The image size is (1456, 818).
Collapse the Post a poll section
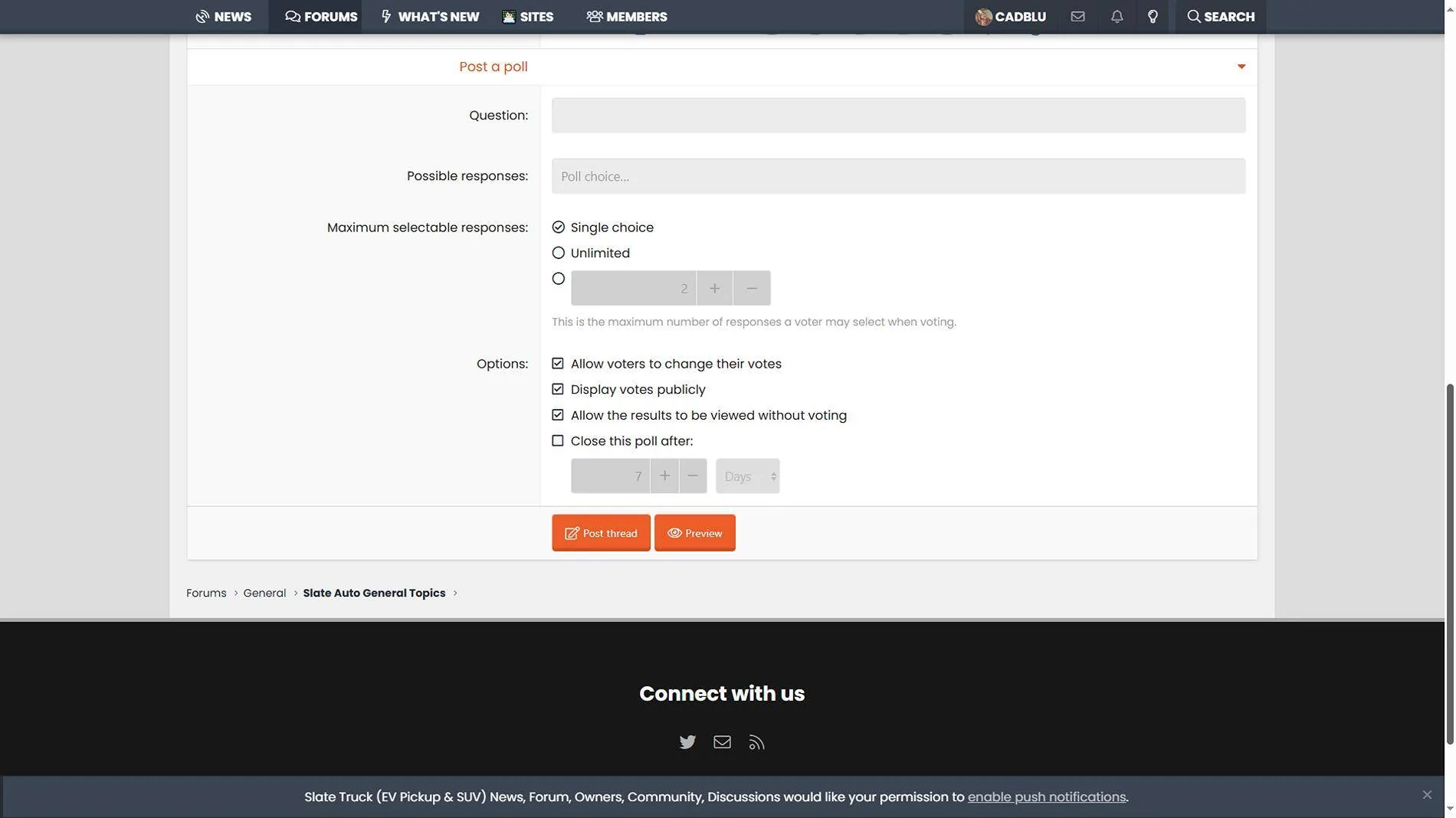point(1241,67)
